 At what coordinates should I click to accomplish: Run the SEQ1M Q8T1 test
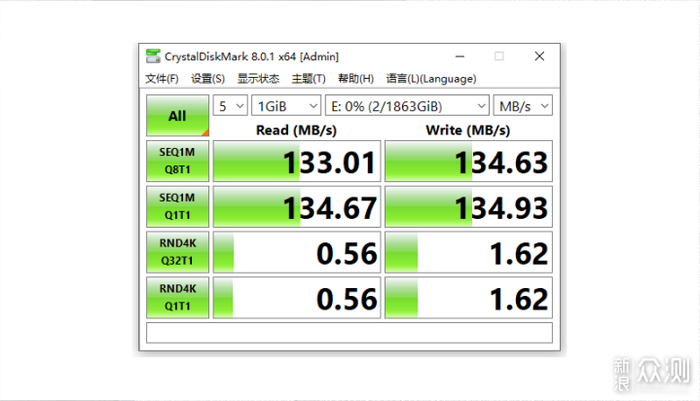coord(177,161)
